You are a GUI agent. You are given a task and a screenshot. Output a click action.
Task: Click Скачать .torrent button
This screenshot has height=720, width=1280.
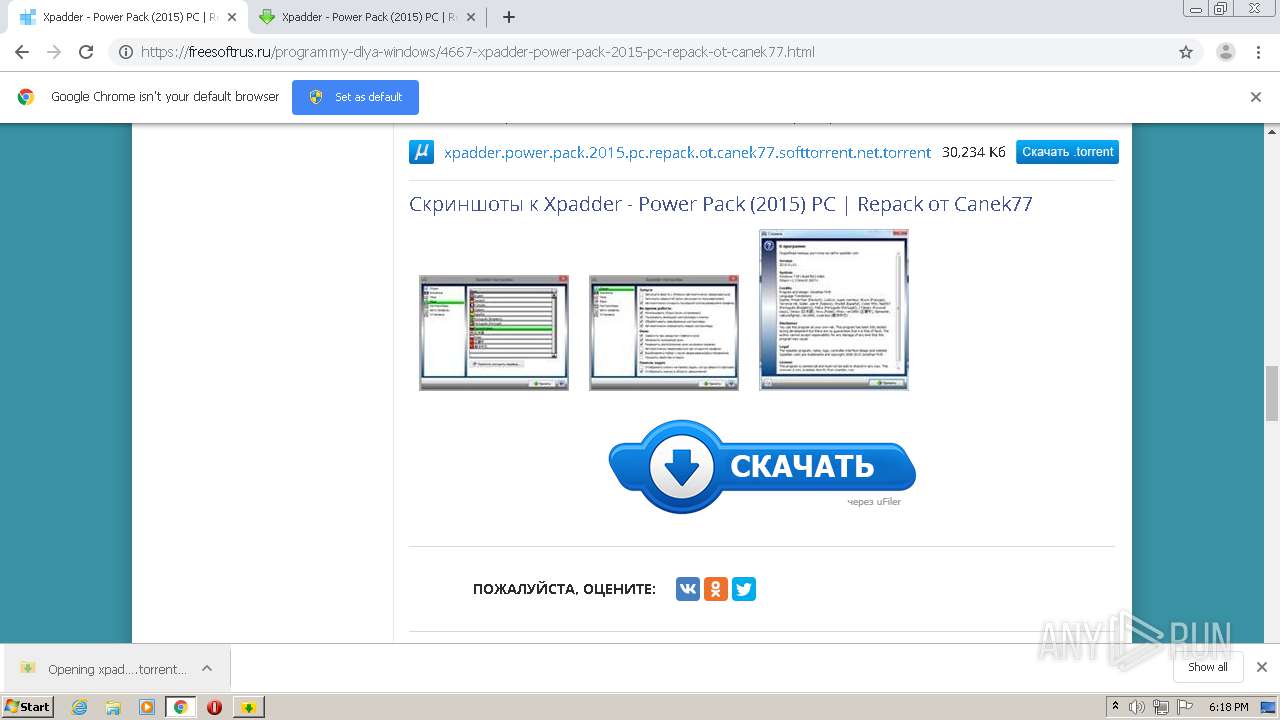click(1067, 152)
